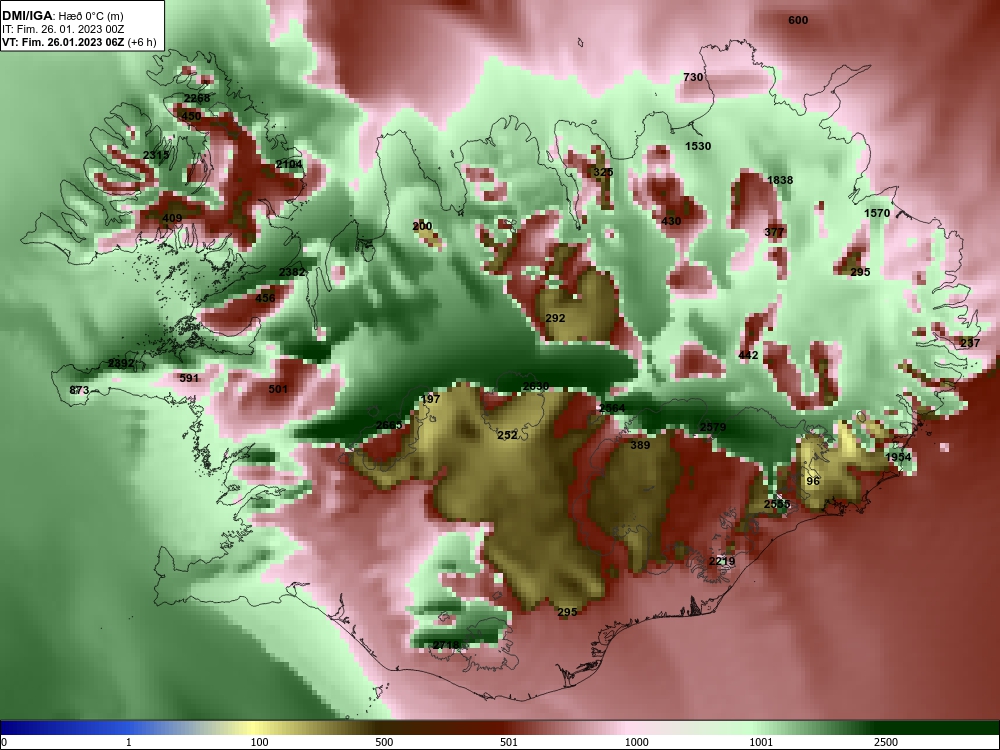The image size is (1000, 750).
Task: Click the map title 'DMI/IGA: Hæð 0°C (m)'
Action: point(62,15)
